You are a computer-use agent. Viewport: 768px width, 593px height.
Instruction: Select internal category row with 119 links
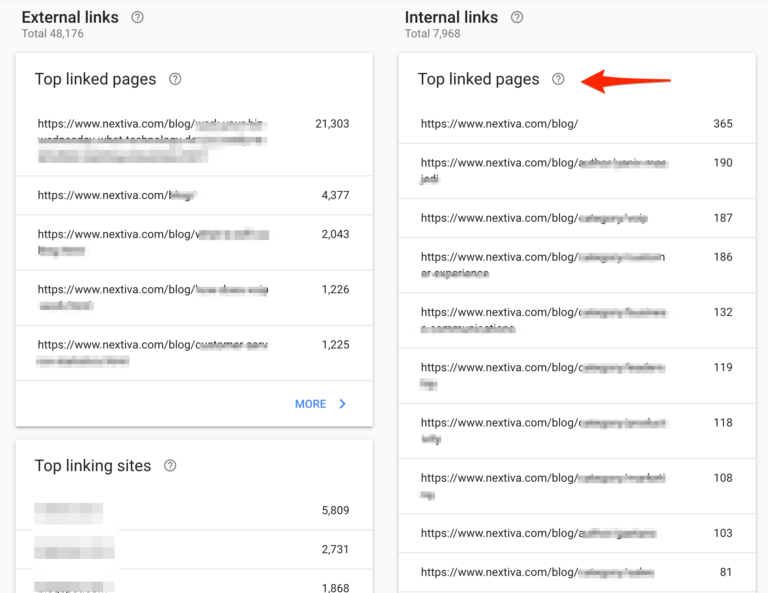pyautogui.click(x=576, y=375)
